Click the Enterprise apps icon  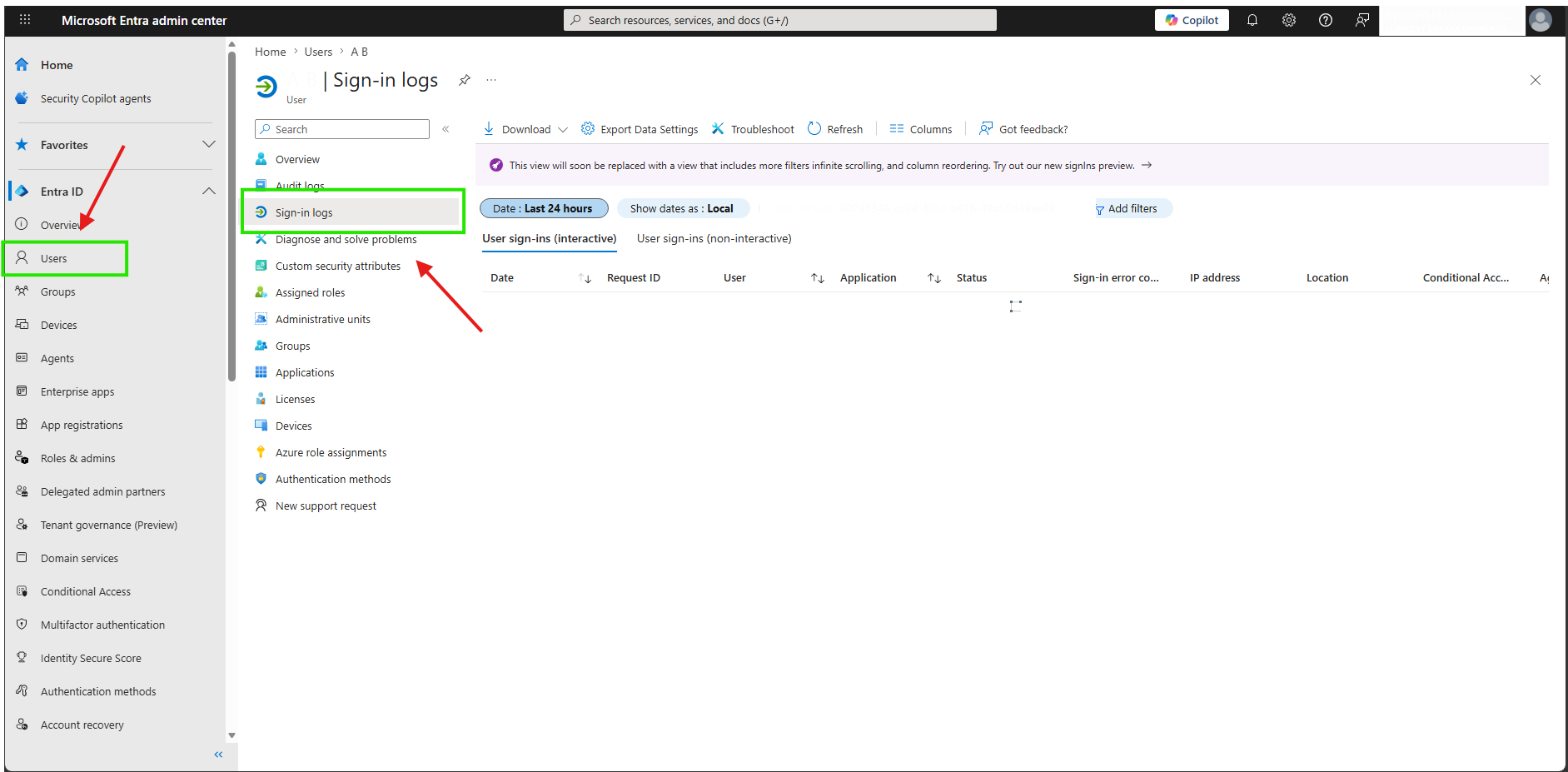pos(22,391)
